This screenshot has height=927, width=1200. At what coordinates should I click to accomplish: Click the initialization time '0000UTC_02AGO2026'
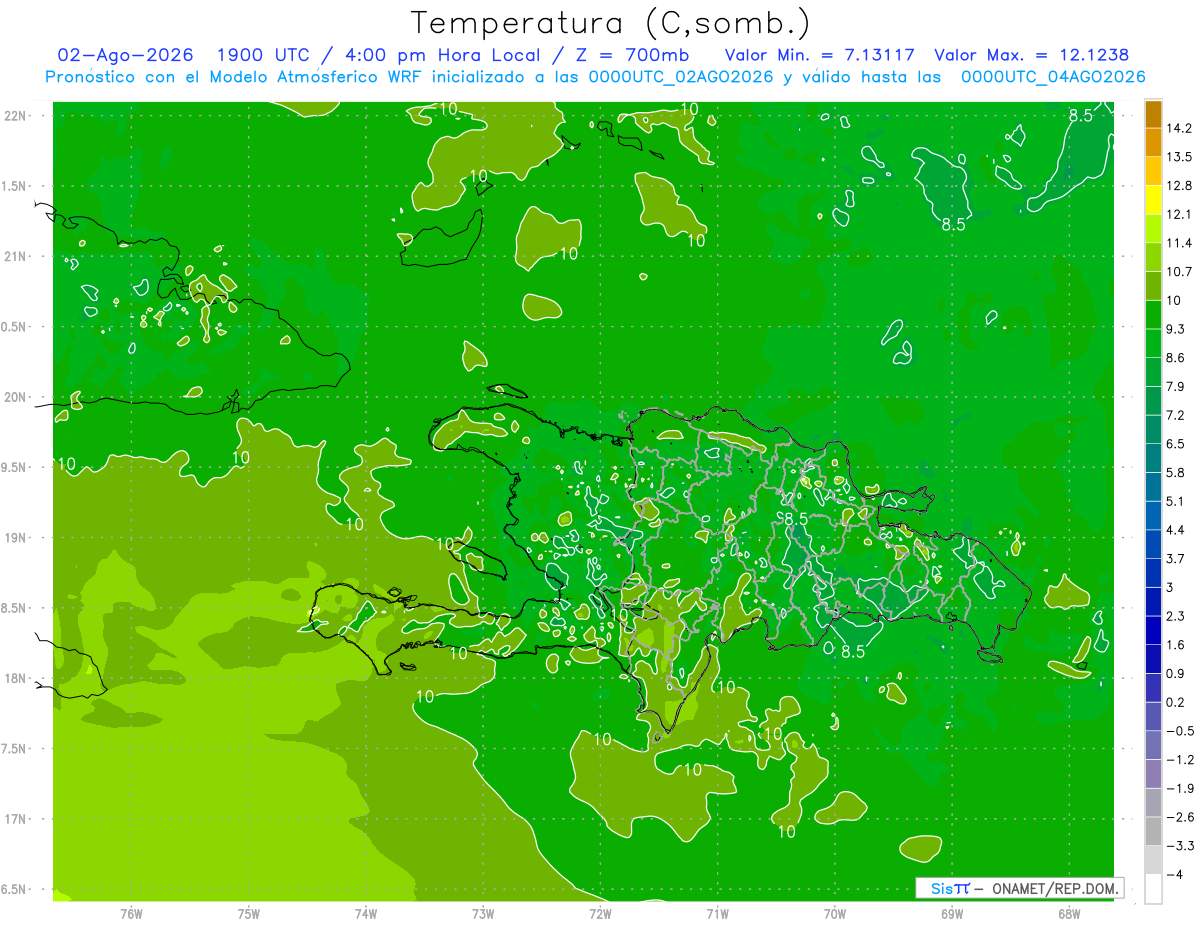(682, 77)
